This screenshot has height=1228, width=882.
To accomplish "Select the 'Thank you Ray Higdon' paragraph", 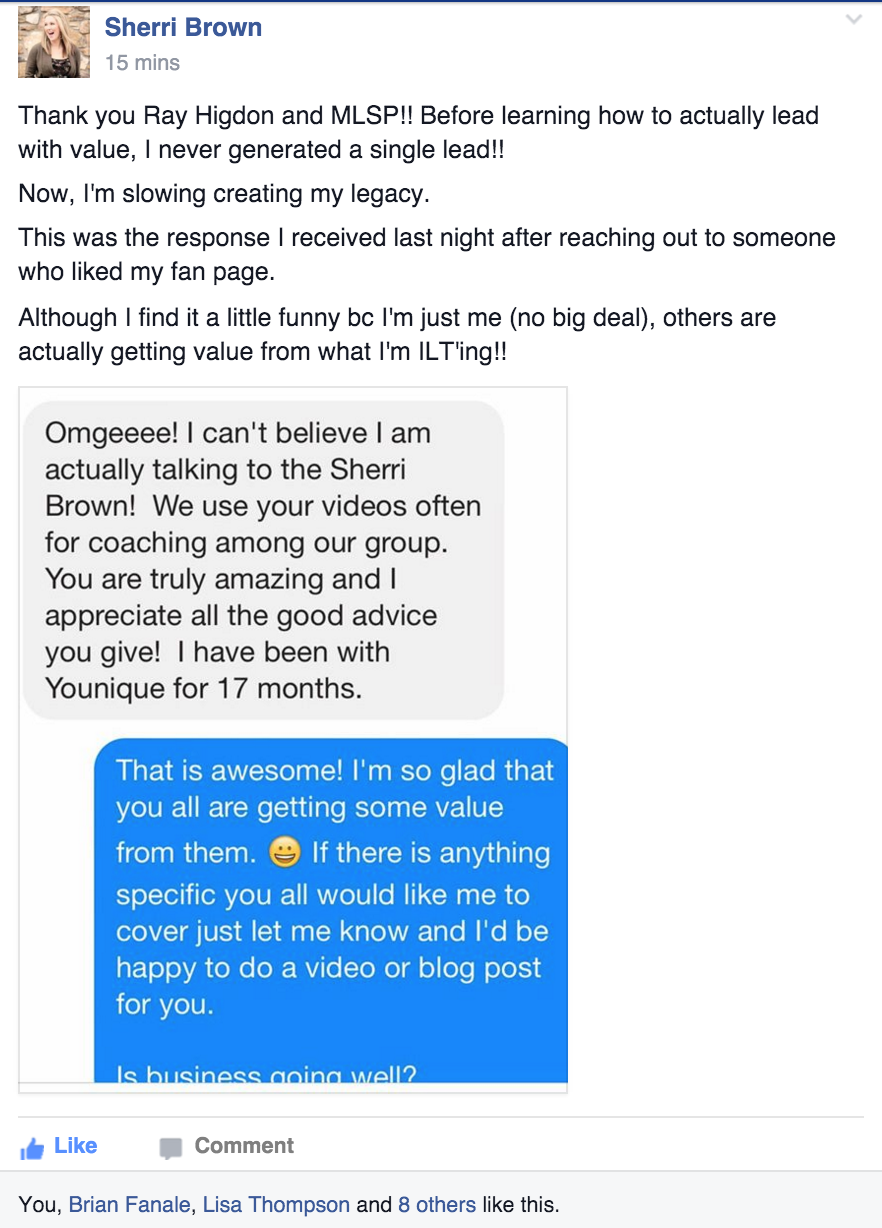I will (x=419, y=132).
